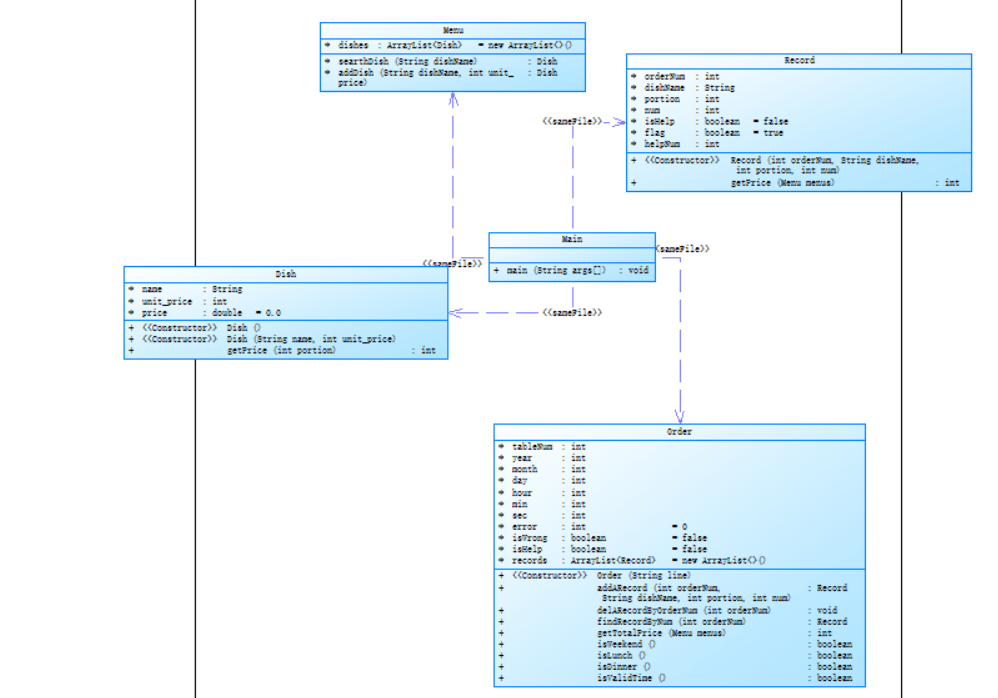Click the name : String attribute in Dish

click(x=185, y=290)
